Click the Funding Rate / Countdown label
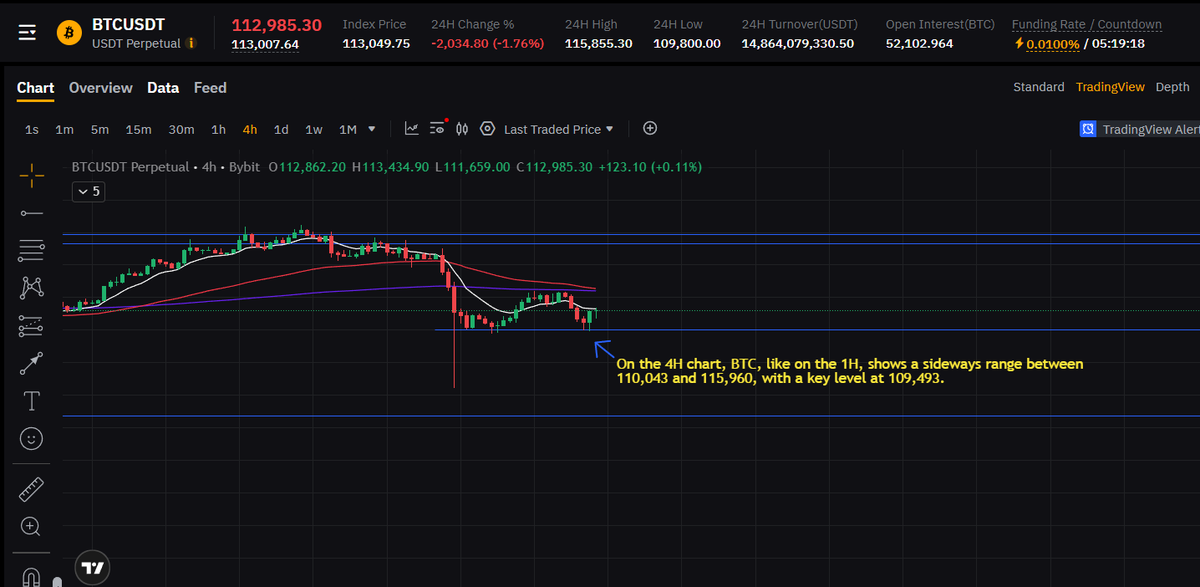1200x587 pixels. pyautogui.click(x=1087, y=24)
